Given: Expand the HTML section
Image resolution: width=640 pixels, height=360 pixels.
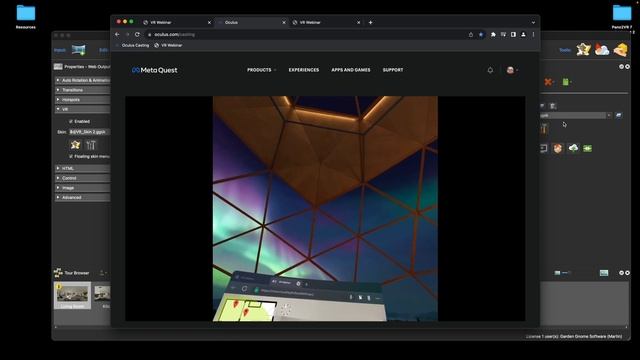Looking at the screenshot, I should point(83,168).
